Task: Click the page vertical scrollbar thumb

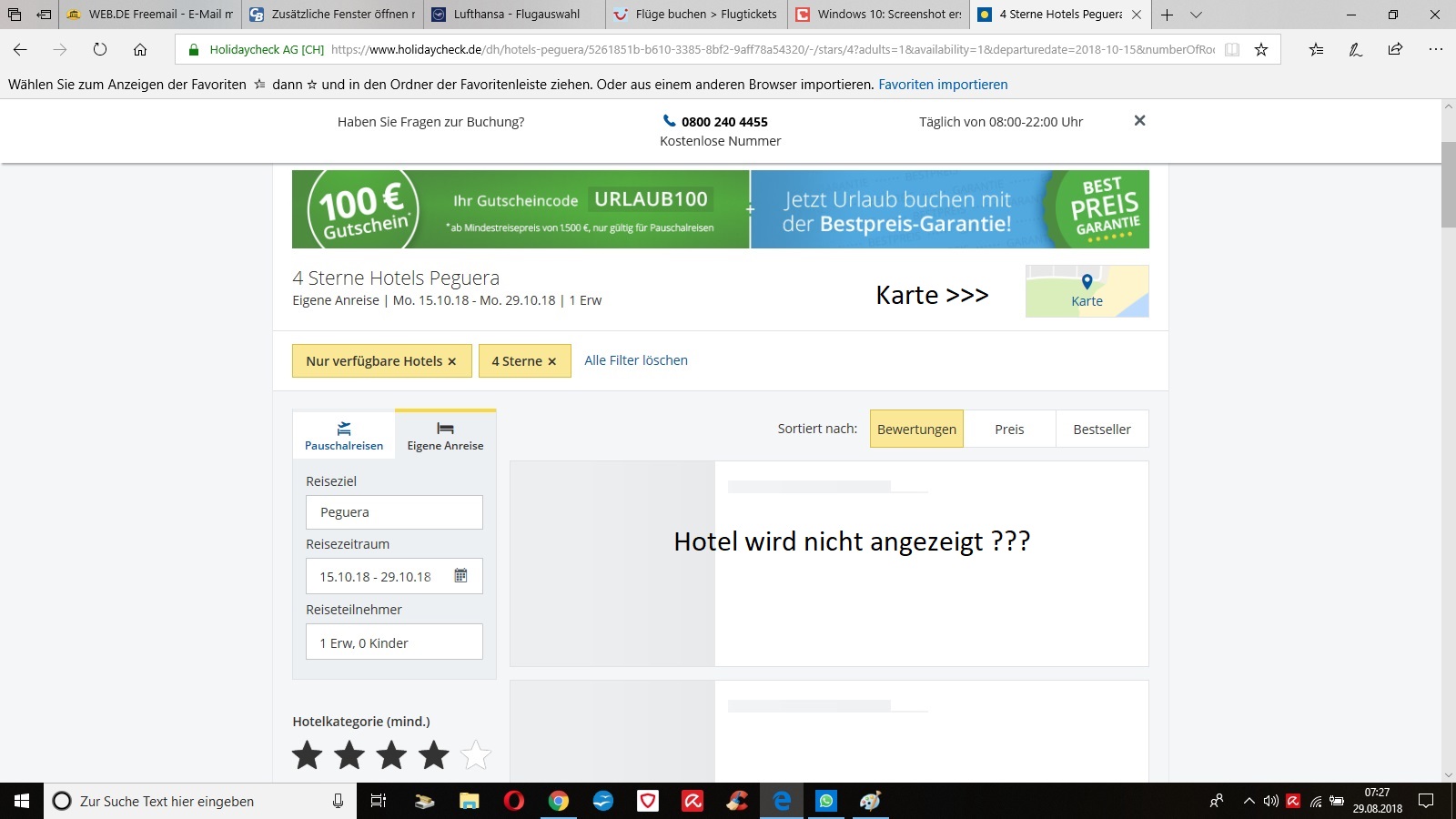Action: 1448,185
